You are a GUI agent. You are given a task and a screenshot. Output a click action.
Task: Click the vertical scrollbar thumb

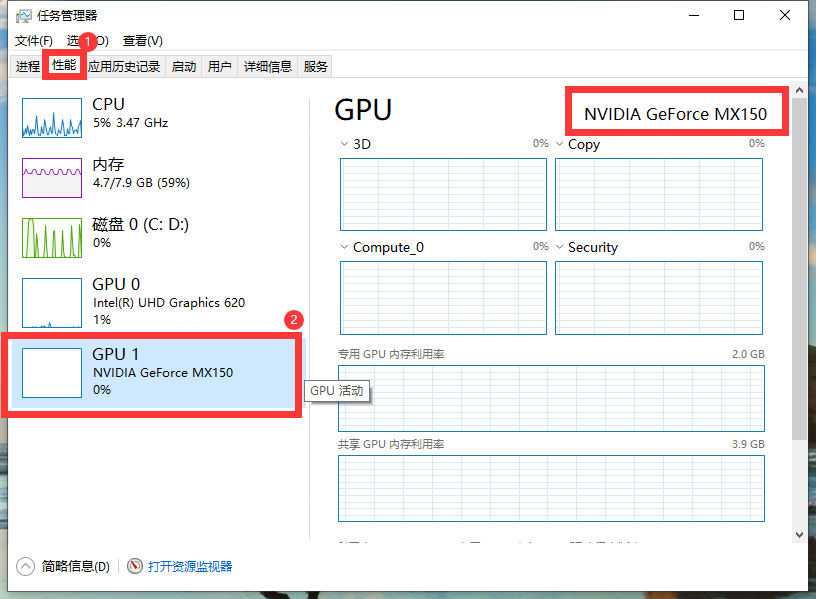pos(799,270)
